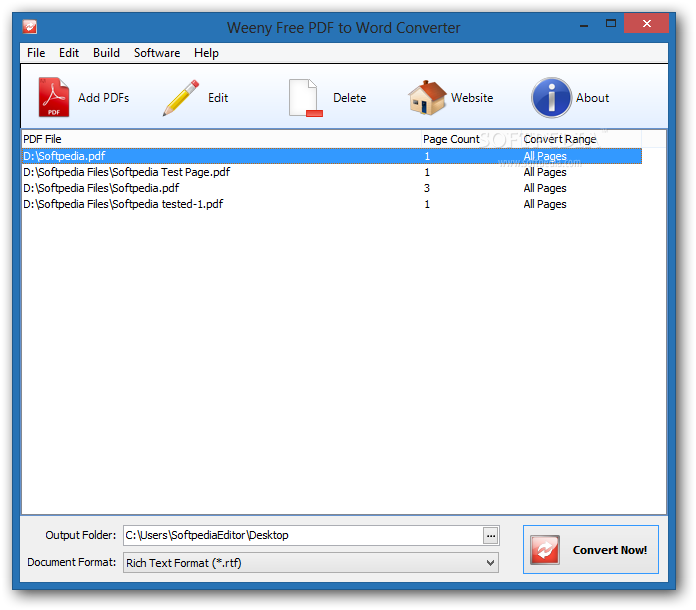Viewport: 696px width, 610px height.
Task: Select the Softpedia tested-1.pdf row
Action: point(332,204)
